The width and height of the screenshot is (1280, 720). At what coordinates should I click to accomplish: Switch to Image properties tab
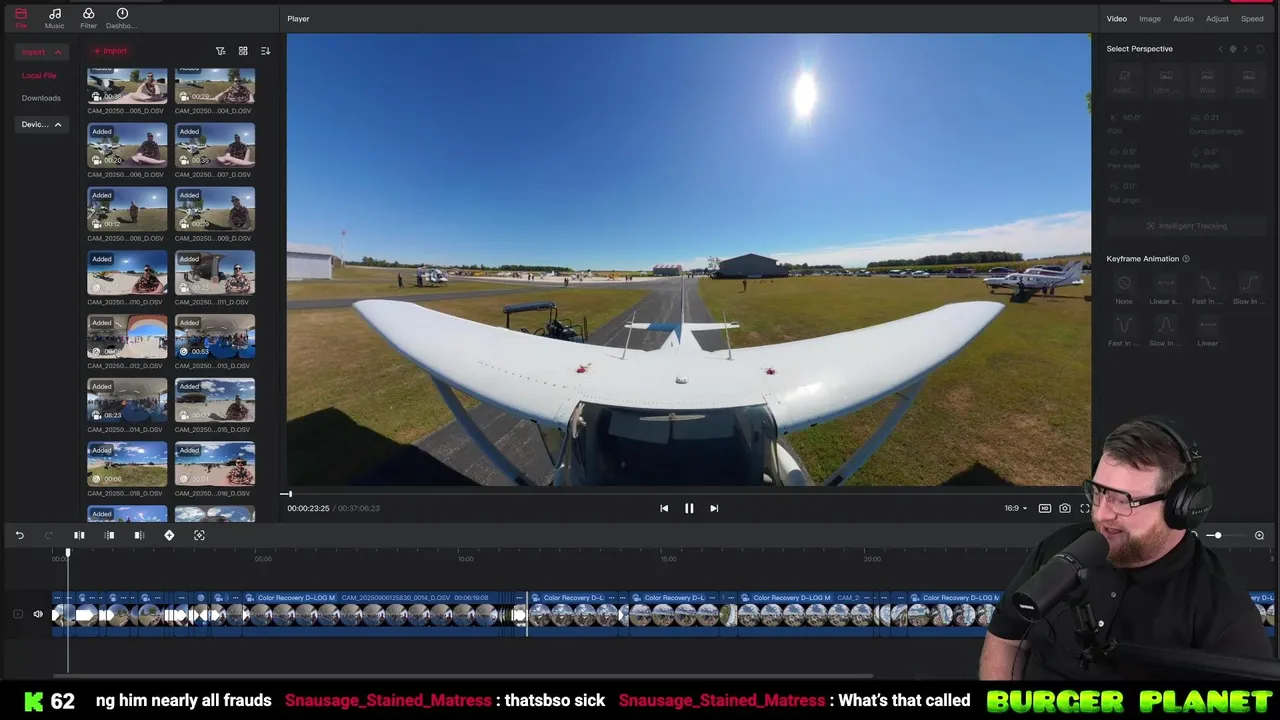pos(1150,19)
